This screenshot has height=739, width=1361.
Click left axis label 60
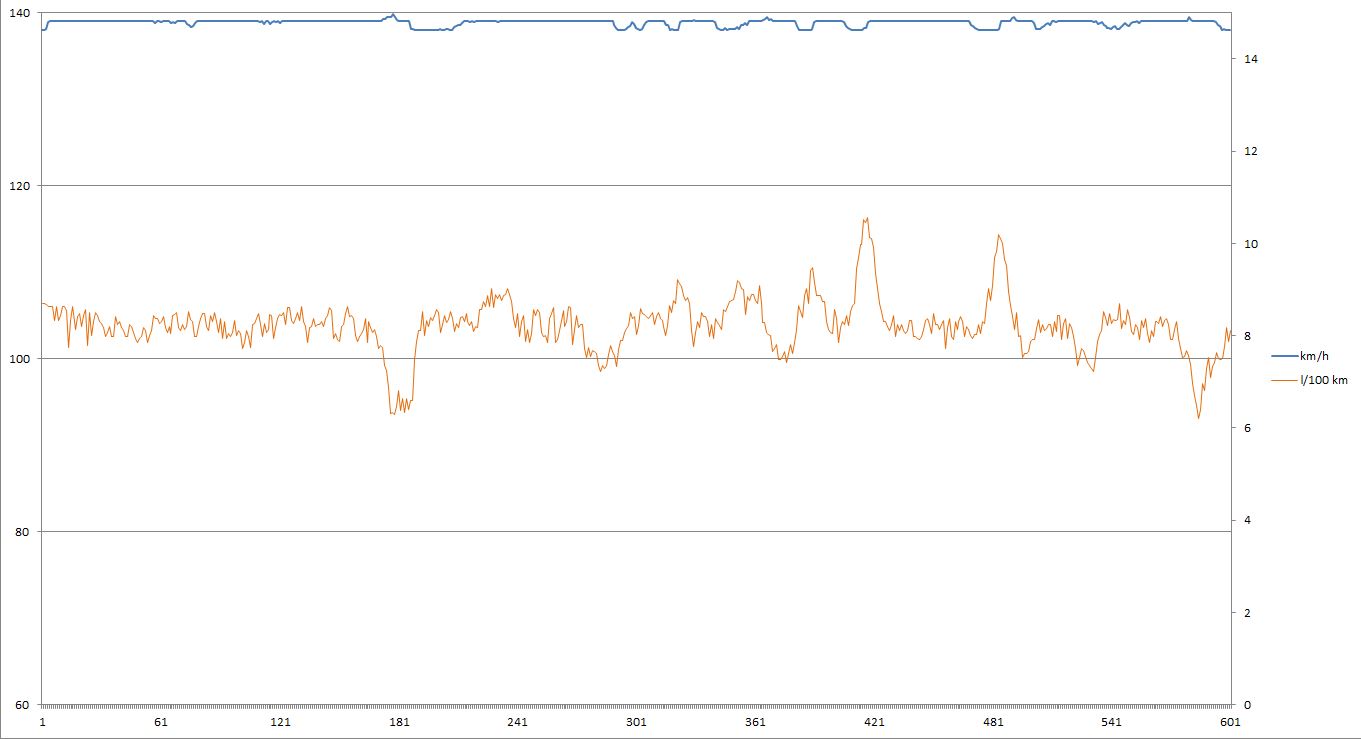pos(23,705)
